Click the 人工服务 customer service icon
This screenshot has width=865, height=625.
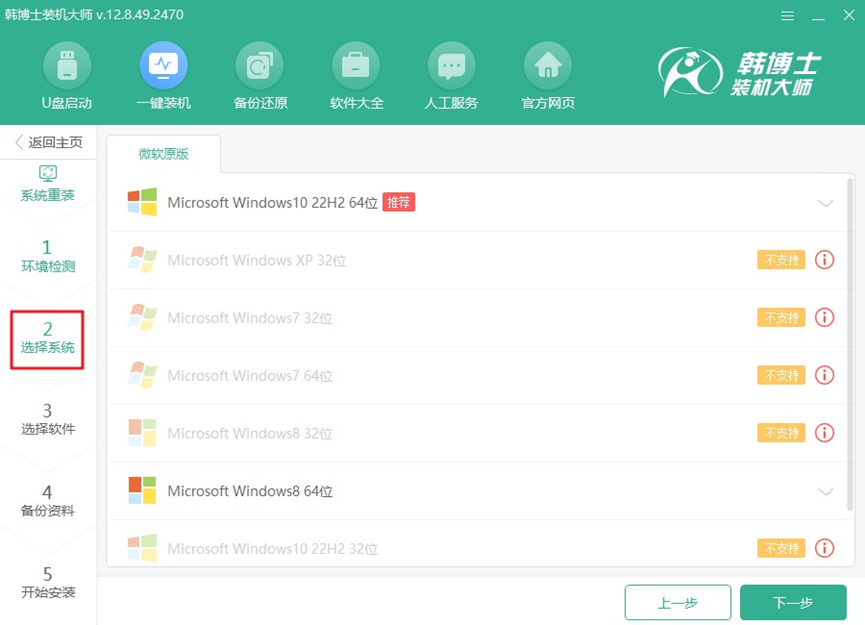pos(451,68)
